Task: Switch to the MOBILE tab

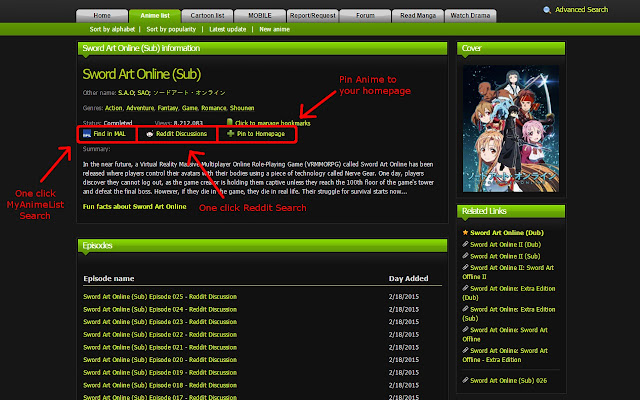Action: tap(260, 16)
